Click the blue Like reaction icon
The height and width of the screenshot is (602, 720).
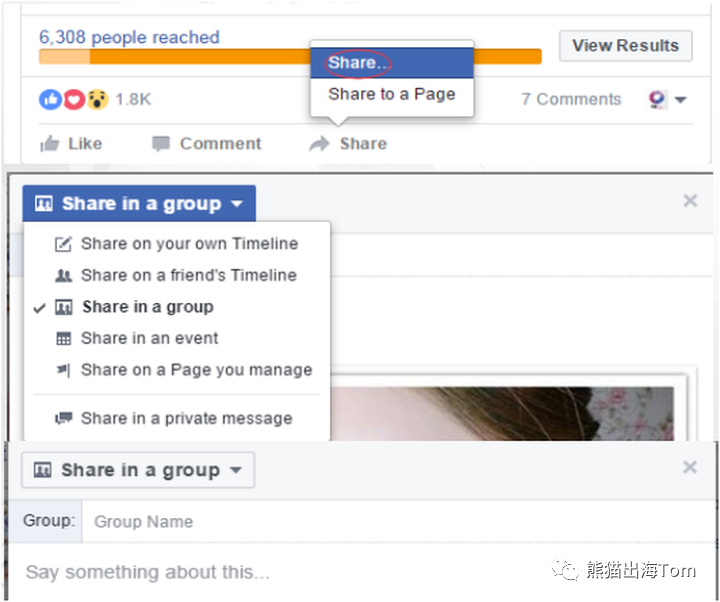point(50,99)
